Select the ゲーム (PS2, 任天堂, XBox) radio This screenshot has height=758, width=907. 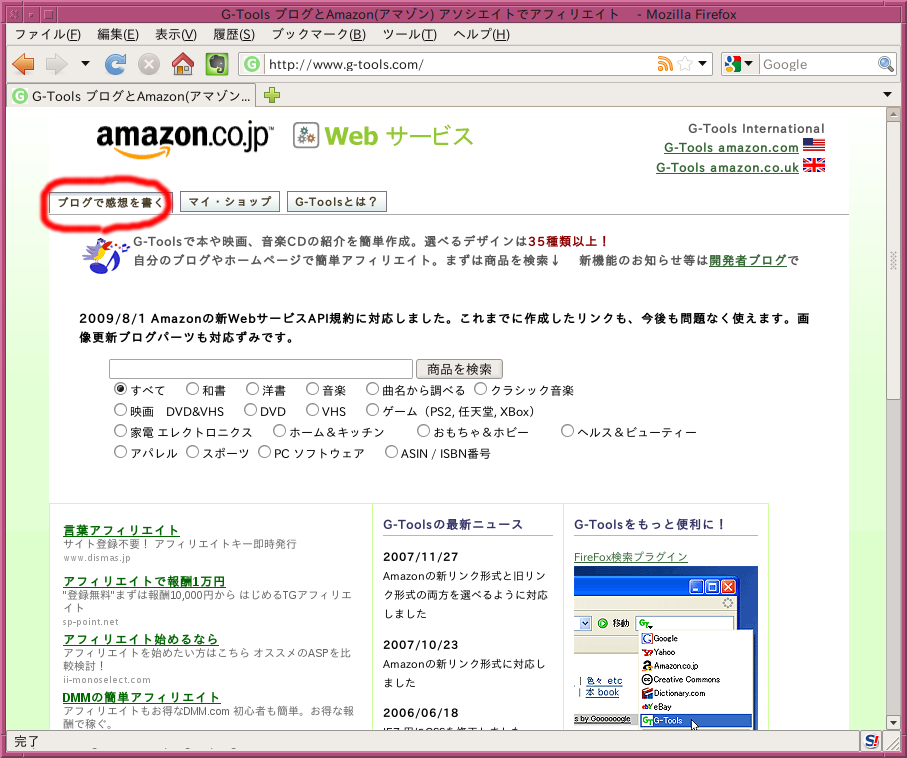373,410
